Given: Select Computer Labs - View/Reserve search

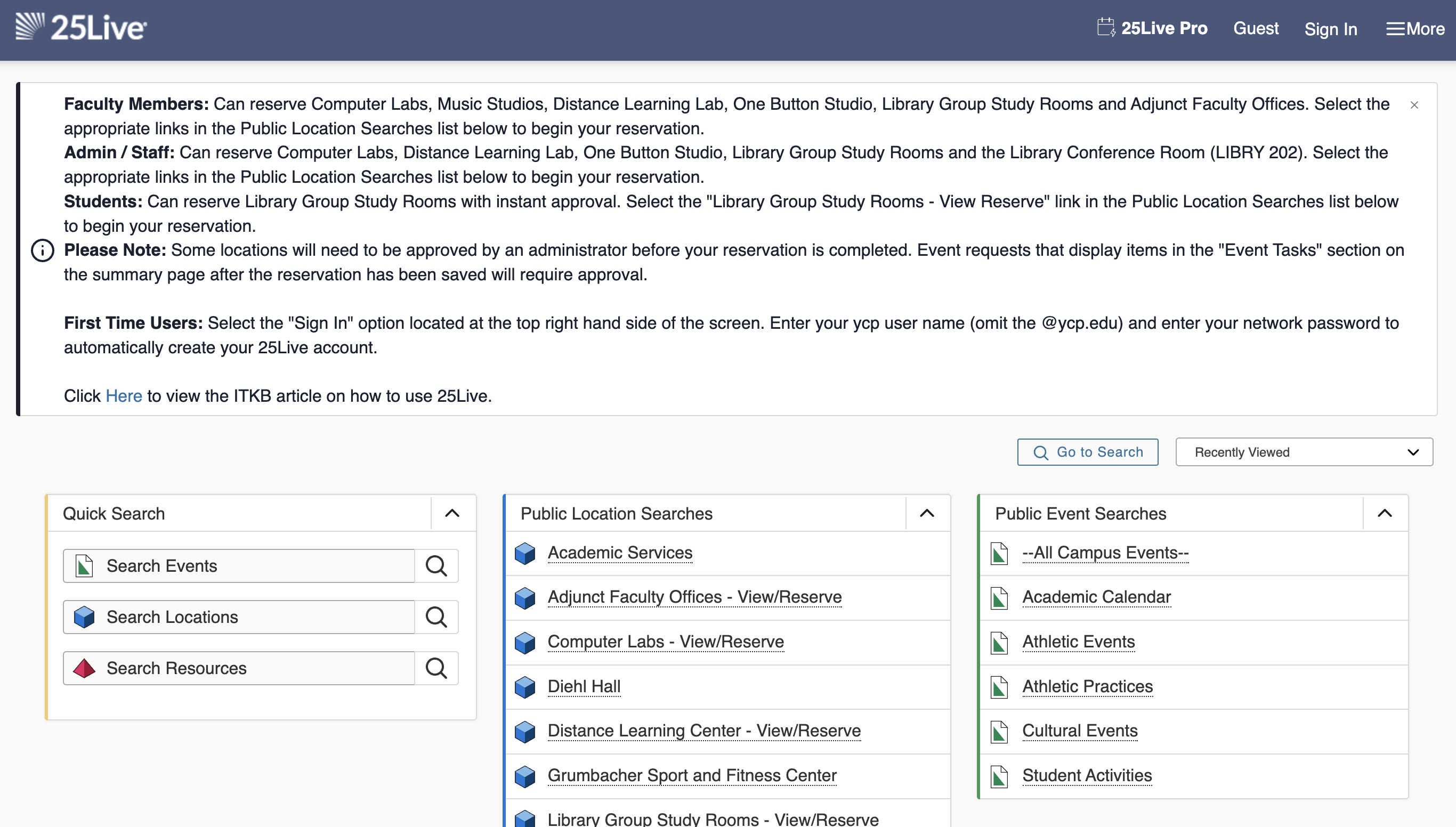Looking at the screenshot, I should (665, 642).
